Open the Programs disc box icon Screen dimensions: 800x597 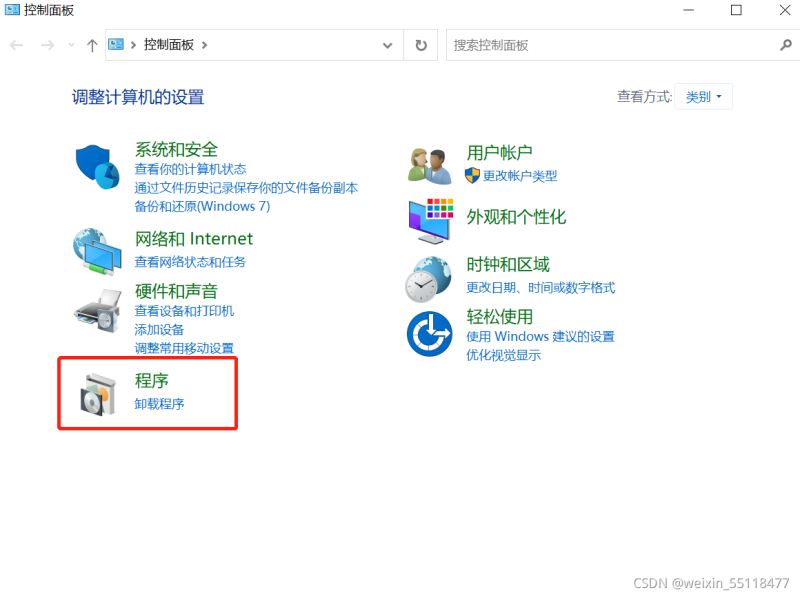[98, 394]
